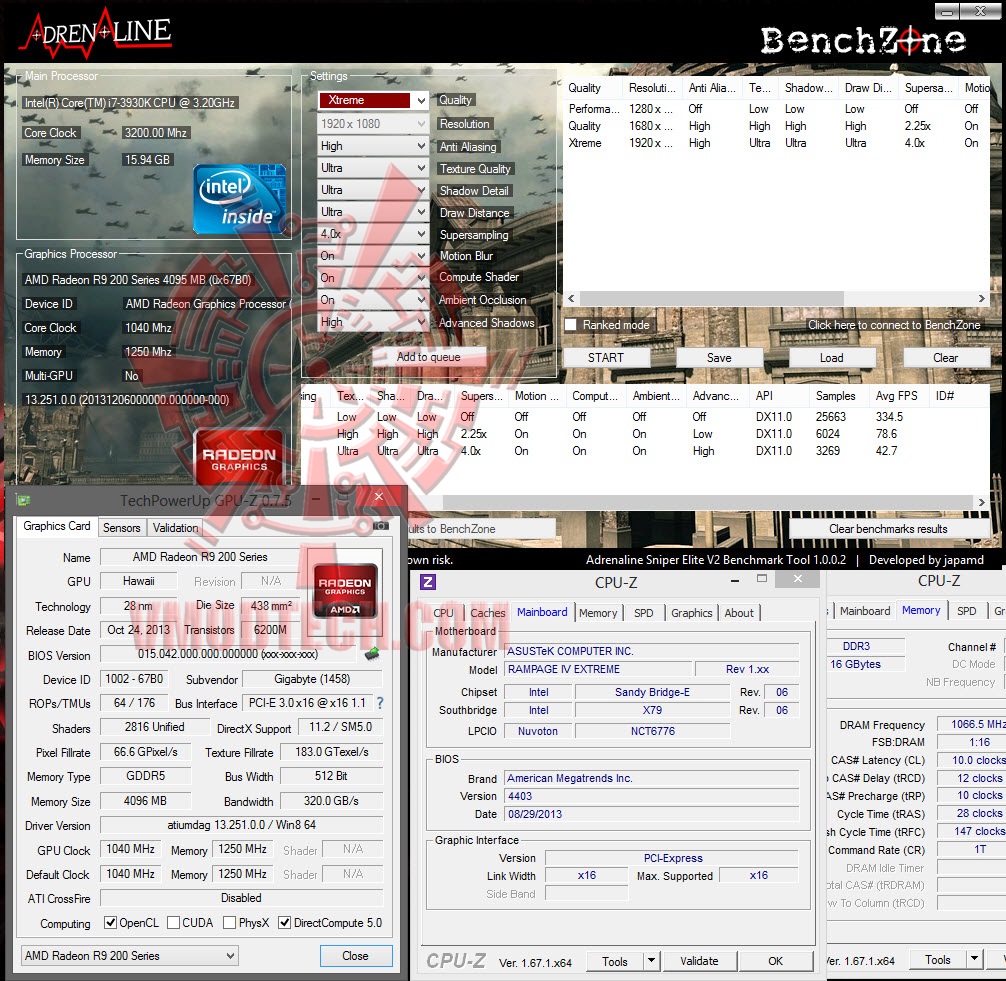
Task: Open the CPU-Z About tab
Action: click(739, 613)
